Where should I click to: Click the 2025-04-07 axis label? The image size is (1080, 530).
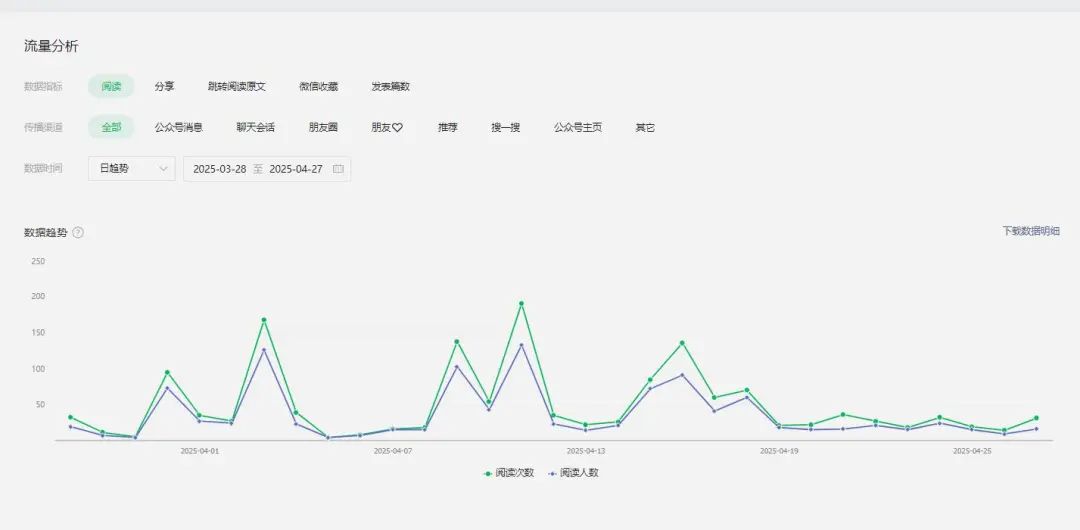tap(393, 451)
